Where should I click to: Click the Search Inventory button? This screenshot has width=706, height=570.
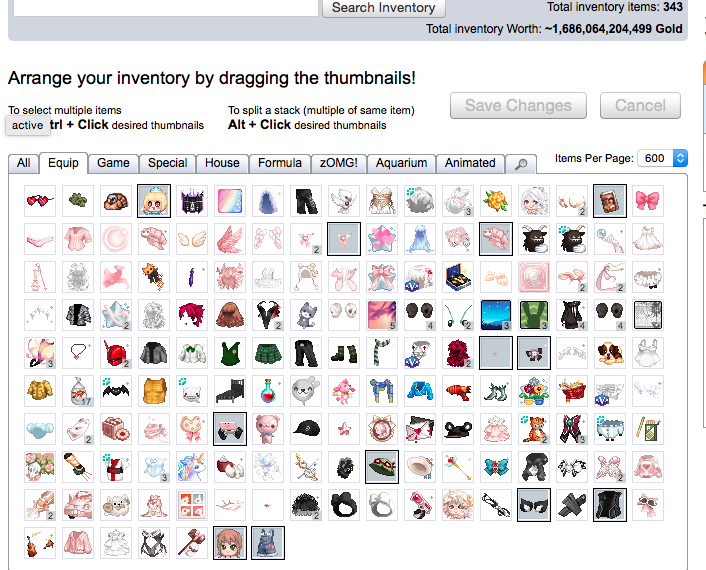(384, 8)
